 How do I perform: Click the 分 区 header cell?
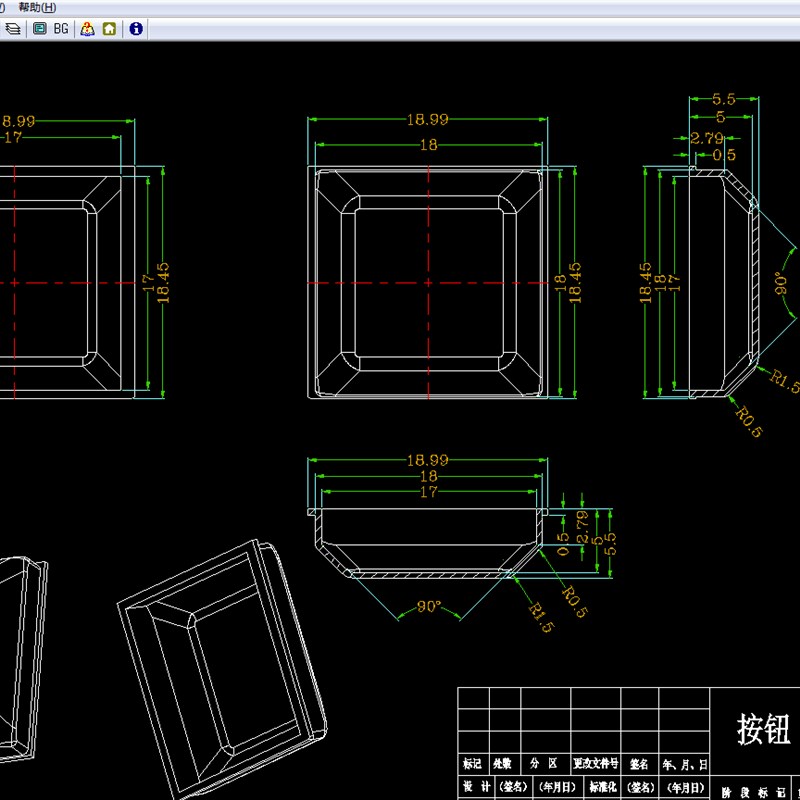pyautogui.click(x=544, y=763)
